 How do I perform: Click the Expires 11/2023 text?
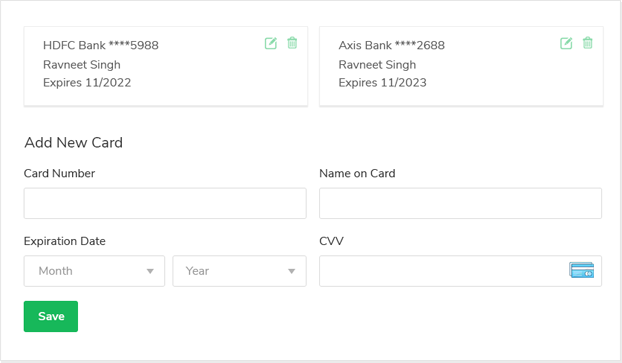[x=382, y=83]
